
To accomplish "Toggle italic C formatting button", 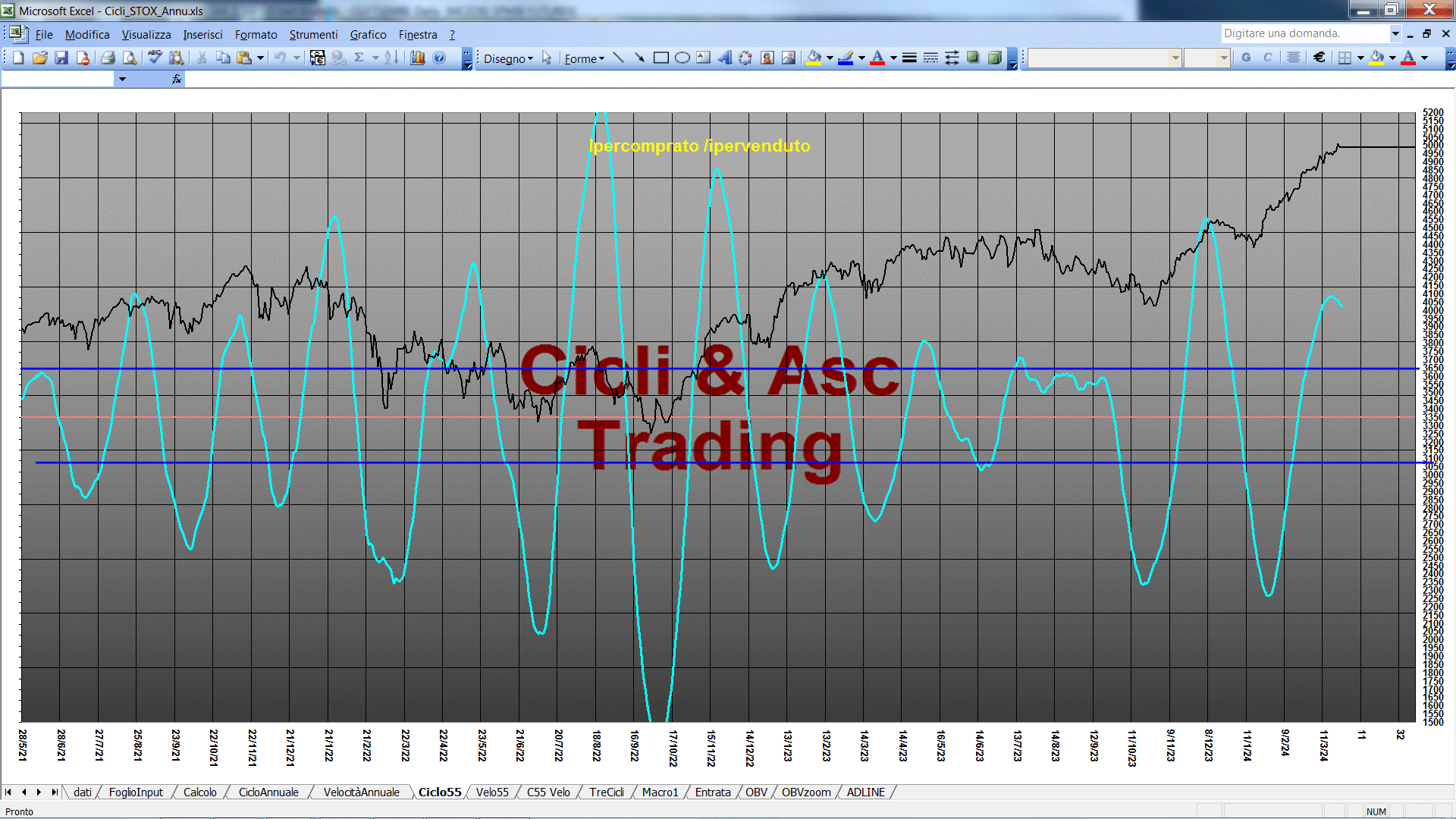I will (x=1267, y=58).
